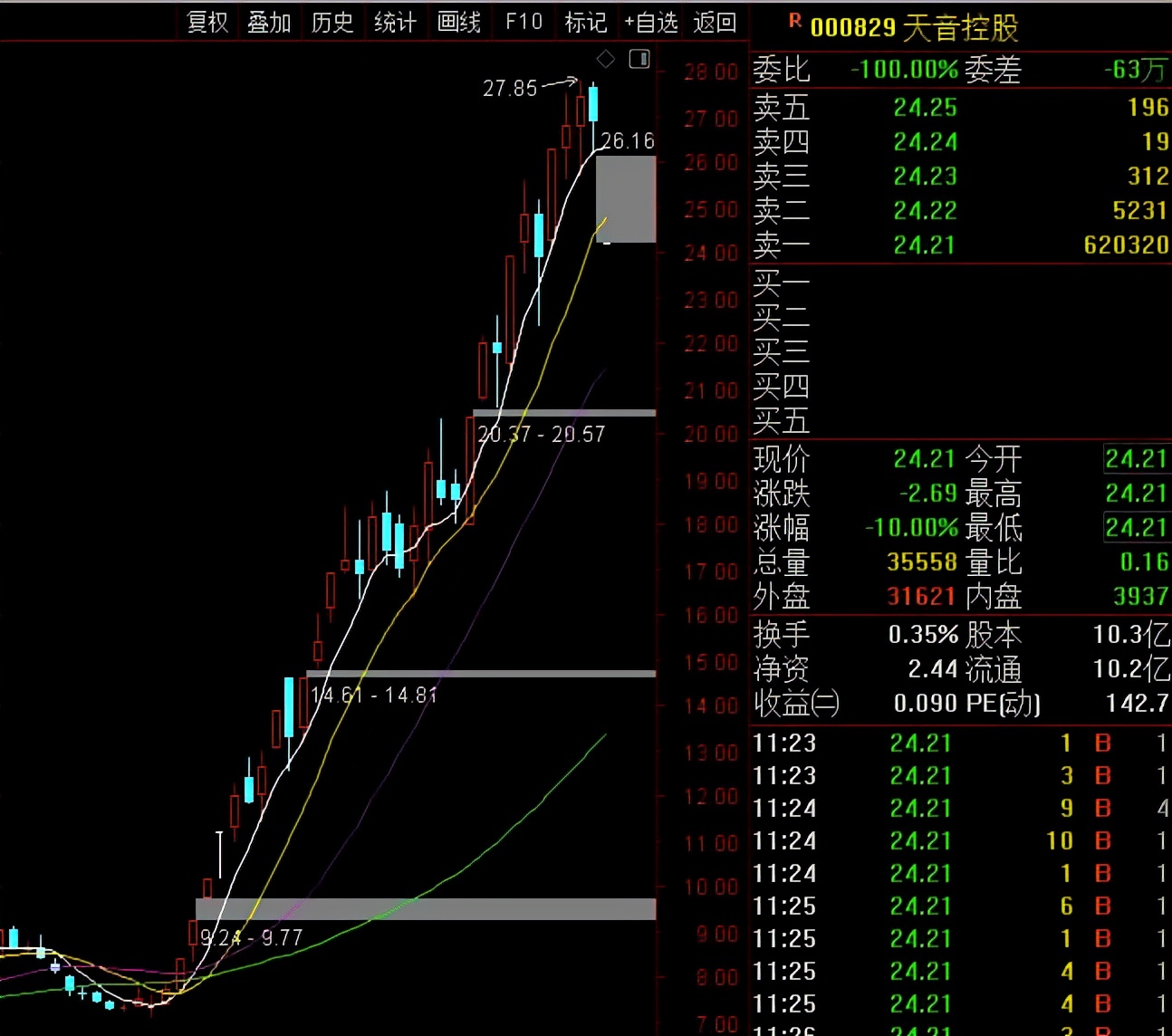Click the gray 9.24 - 9.77 gap zone
The height and width of the screenshot is (1036, 1172).
tap(426, 908)
